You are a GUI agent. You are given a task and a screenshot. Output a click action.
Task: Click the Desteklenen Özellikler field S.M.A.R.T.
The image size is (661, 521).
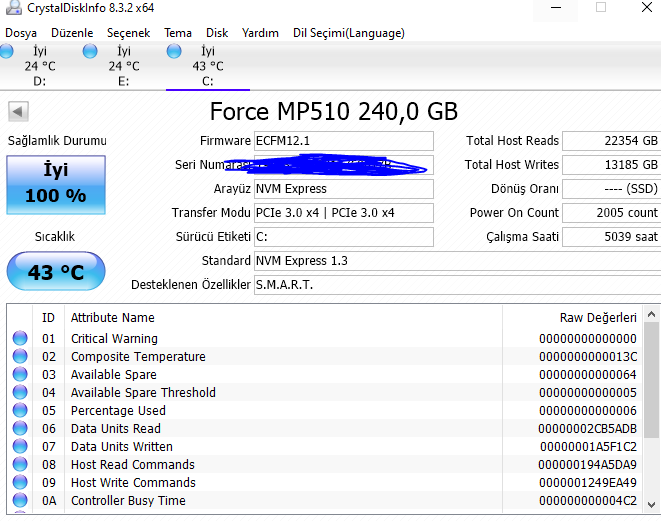point(457,285)
